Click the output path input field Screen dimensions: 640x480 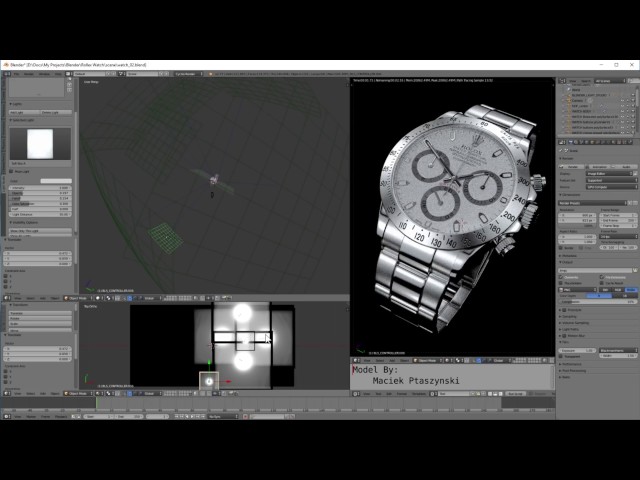[595, 270]
